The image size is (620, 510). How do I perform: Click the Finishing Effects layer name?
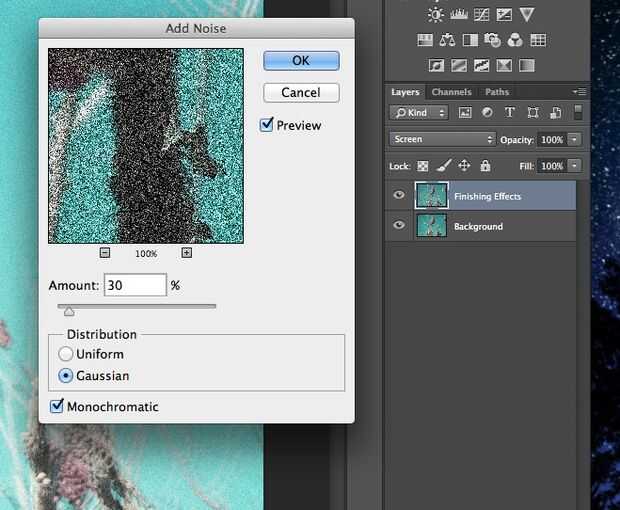[488, 196]
